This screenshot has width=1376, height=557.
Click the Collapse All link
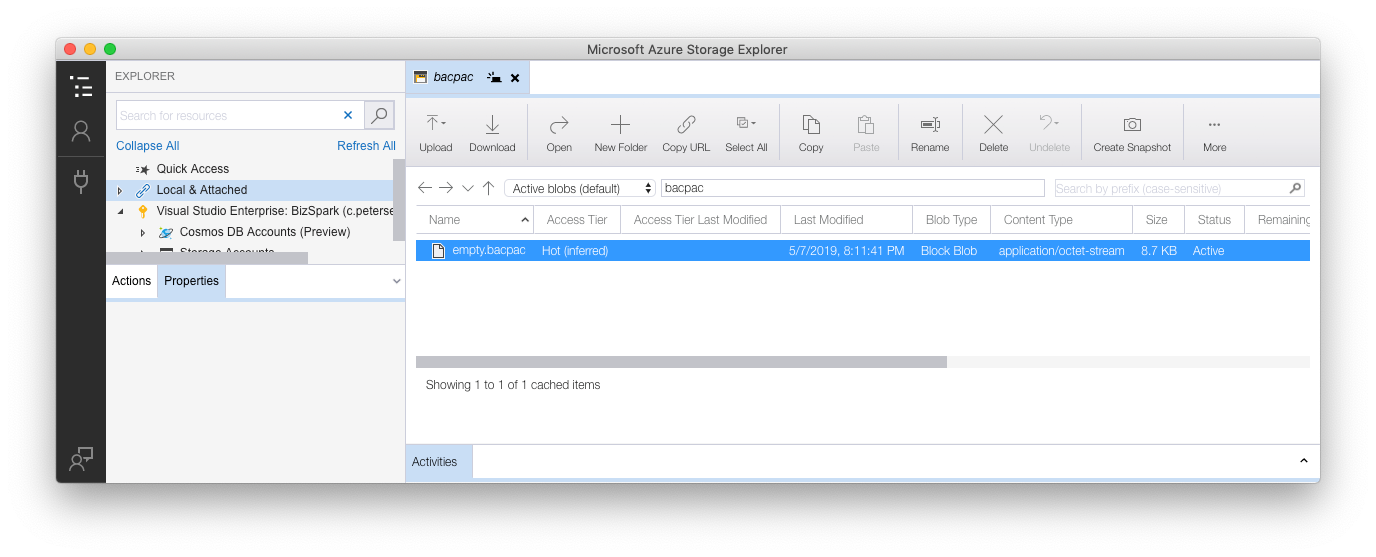[147, 146]
